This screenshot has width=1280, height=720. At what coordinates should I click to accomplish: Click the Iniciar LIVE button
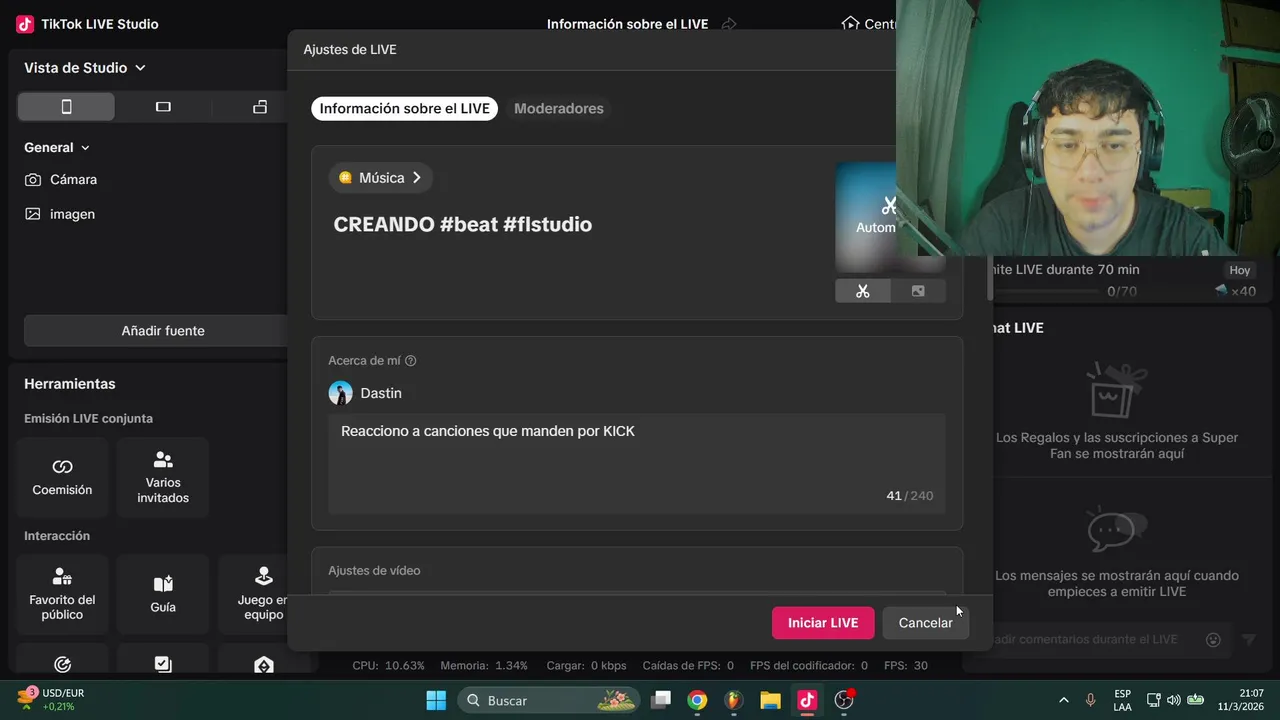point(823,623)
